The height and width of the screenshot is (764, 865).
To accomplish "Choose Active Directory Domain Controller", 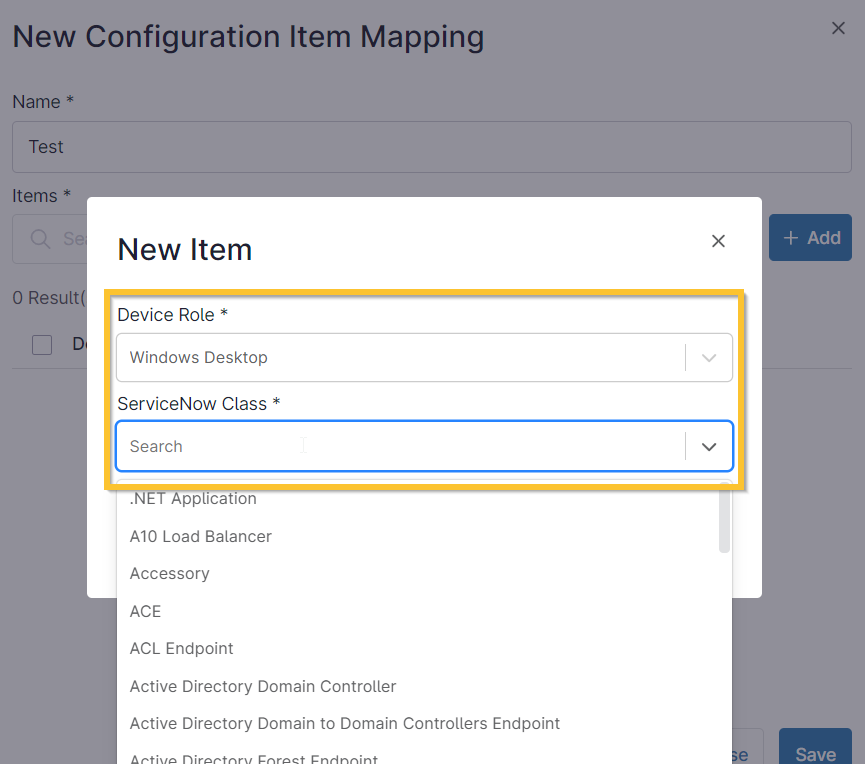I will 263,687.
